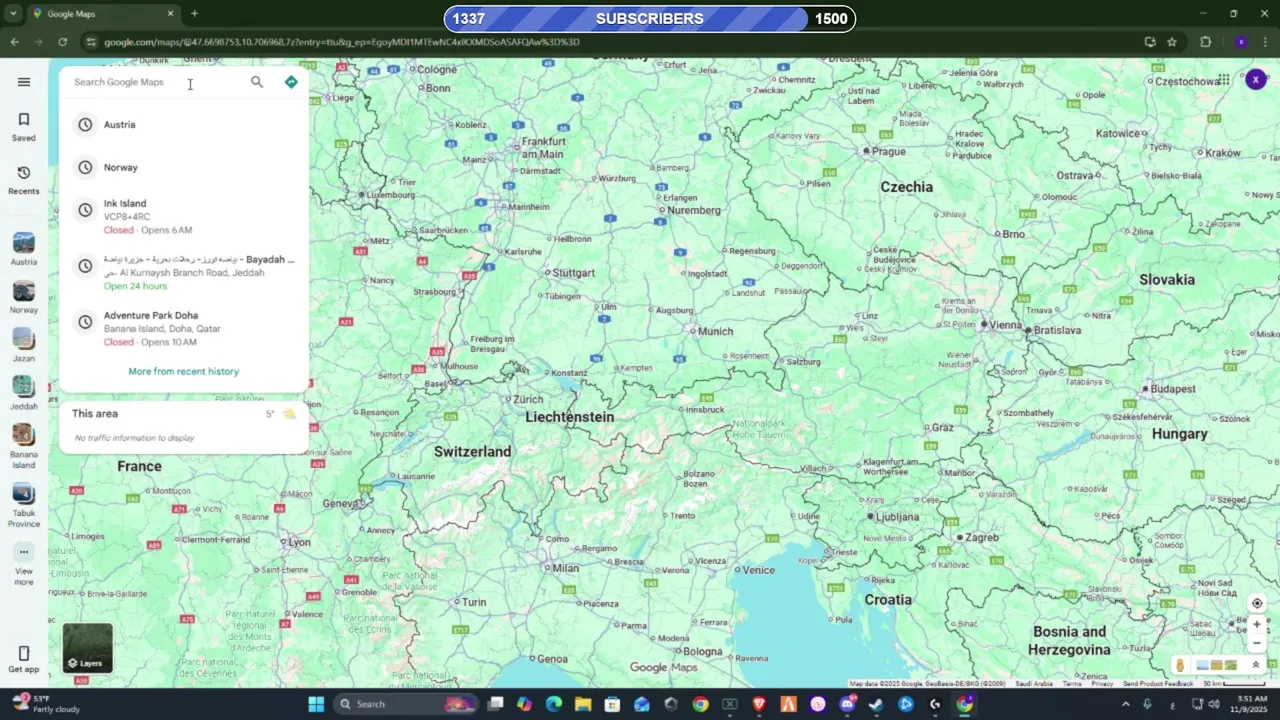Click the Windows taskbar Search box
Image resolution: width=1280 pixels, height=720 pixels.
click(406, 704)
